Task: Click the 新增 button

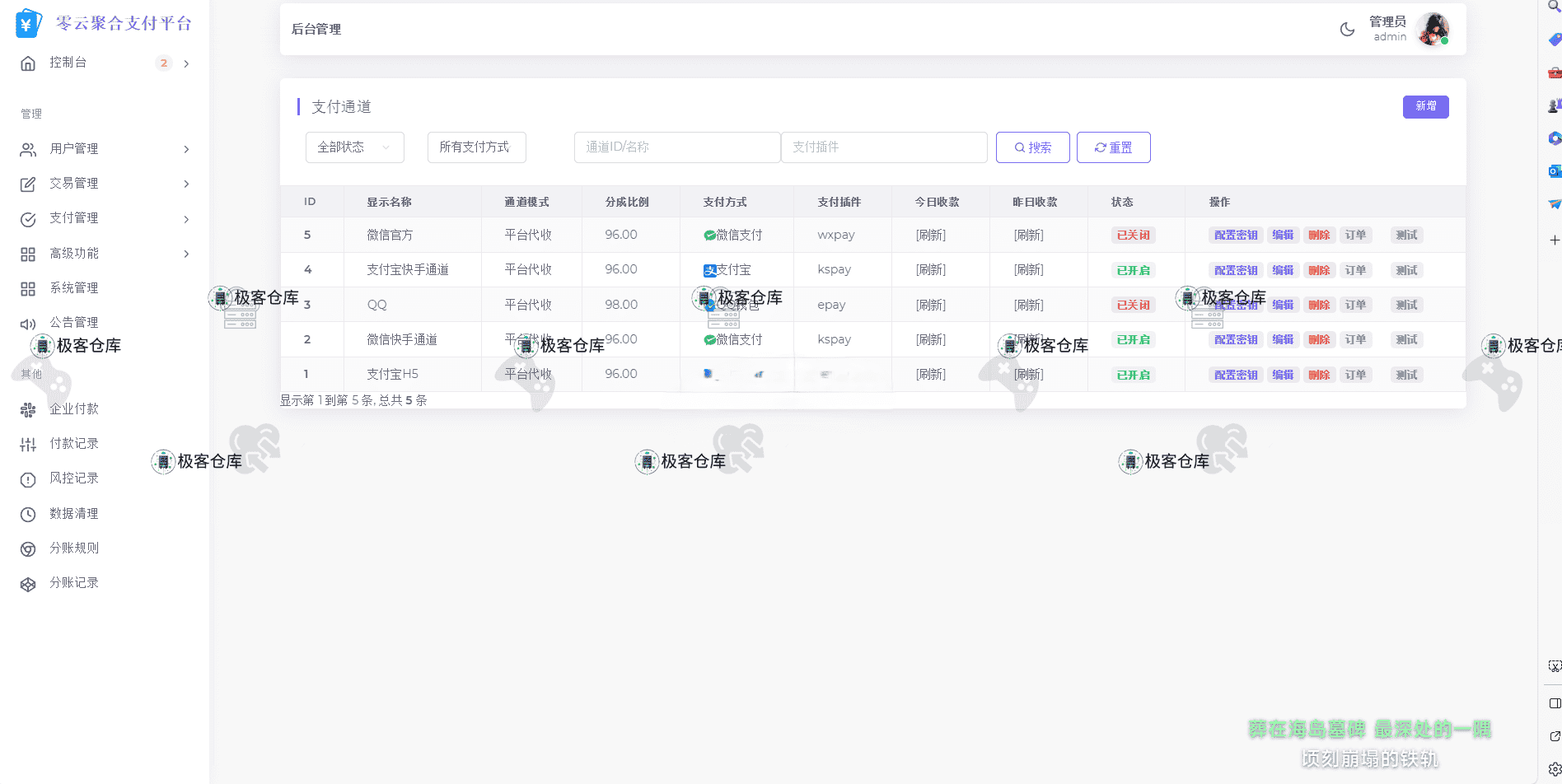Action: [1425, 106]
